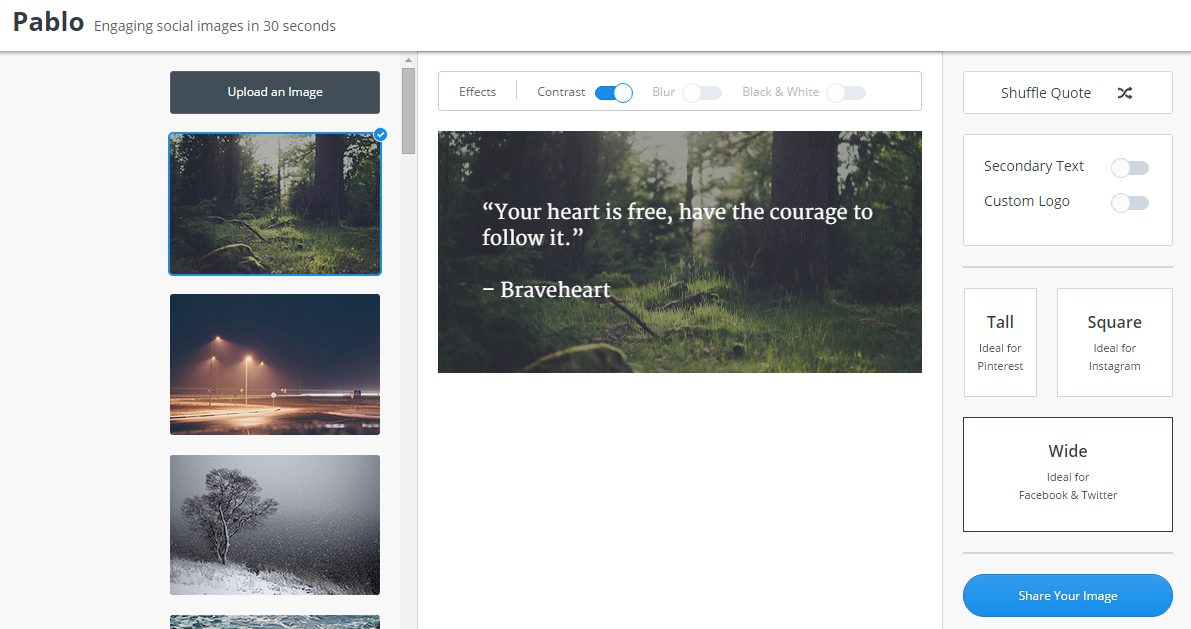Turn on the Black & White toggle
1191x629 pixels.
click(x=846, y=93)
